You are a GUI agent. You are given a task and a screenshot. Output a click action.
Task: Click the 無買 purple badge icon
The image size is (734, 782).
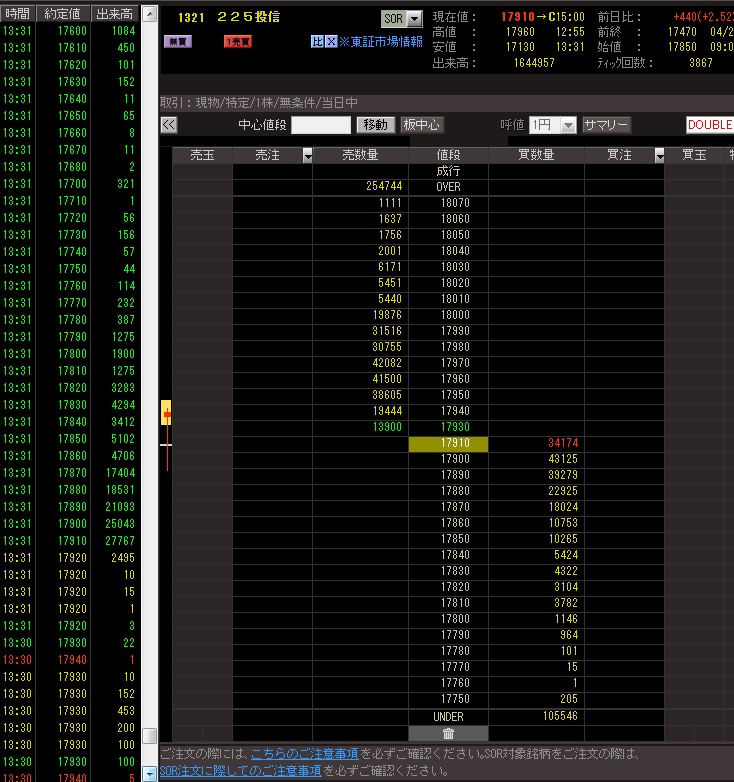[178, 41]
